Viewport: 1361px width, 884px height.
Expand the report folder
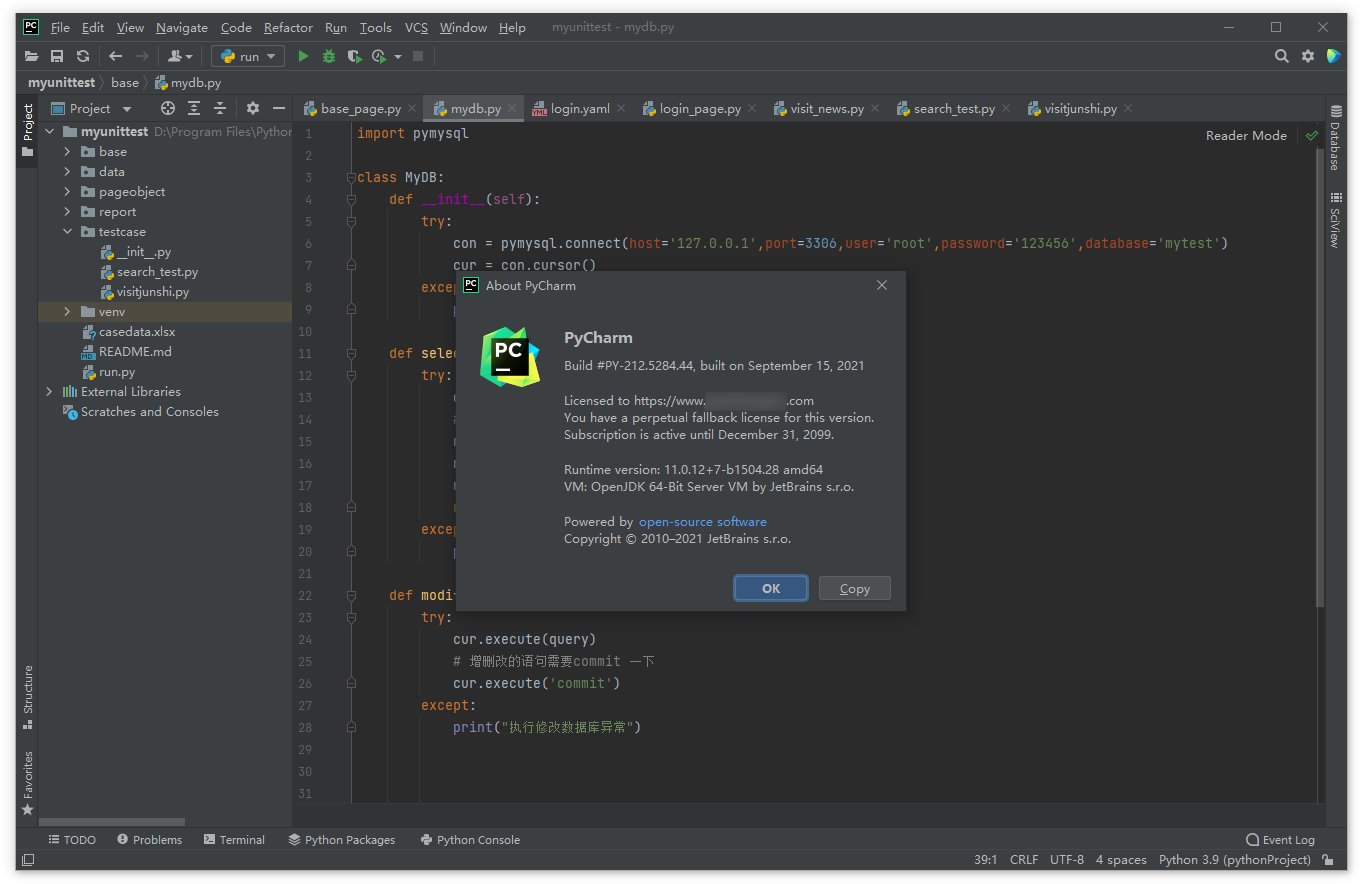[67, 212]
